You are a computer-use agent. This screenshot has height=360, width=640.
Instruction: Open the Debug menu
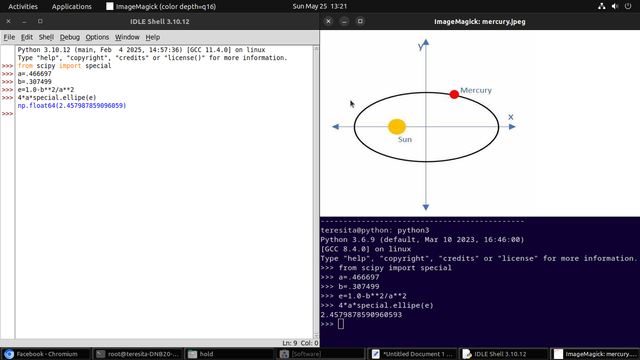[70, 37]
